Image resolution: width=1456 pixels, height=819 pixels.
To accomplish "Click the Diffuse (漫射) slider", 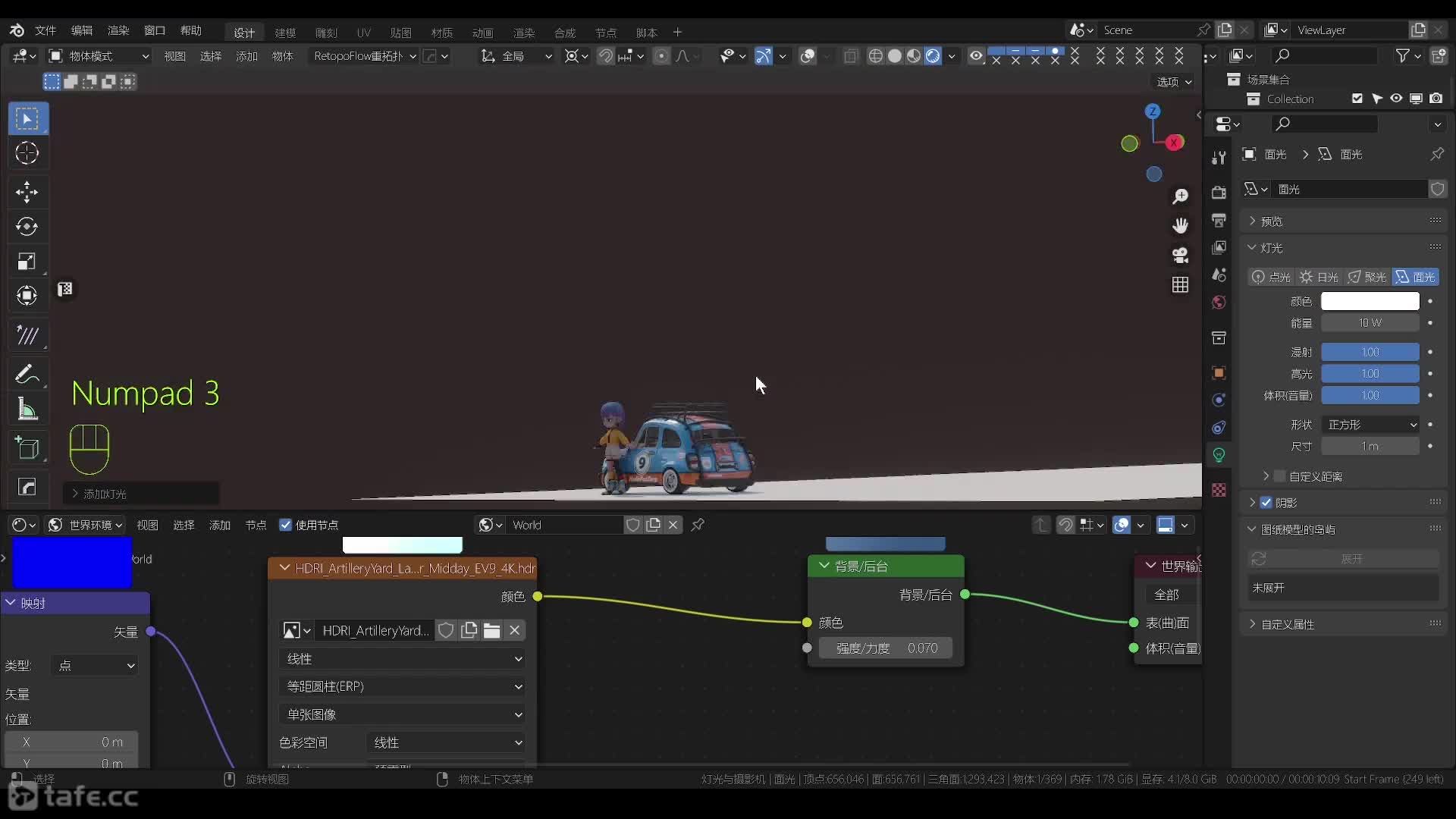I will tap(1370, 352).
